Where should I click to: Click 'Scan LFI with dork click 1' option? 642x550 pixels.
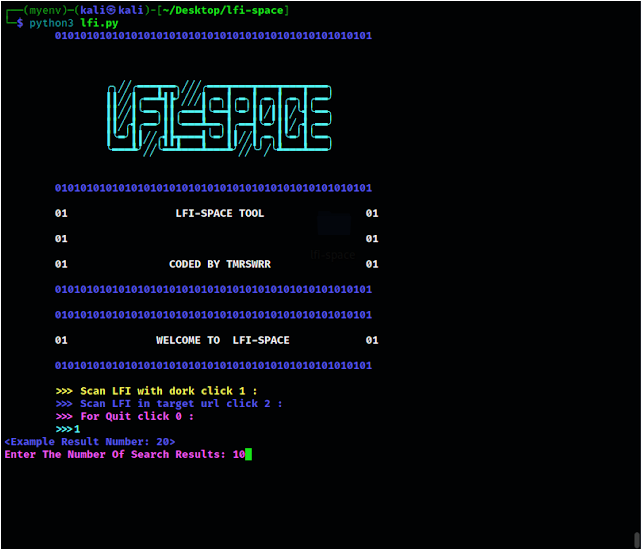[156, 391]
